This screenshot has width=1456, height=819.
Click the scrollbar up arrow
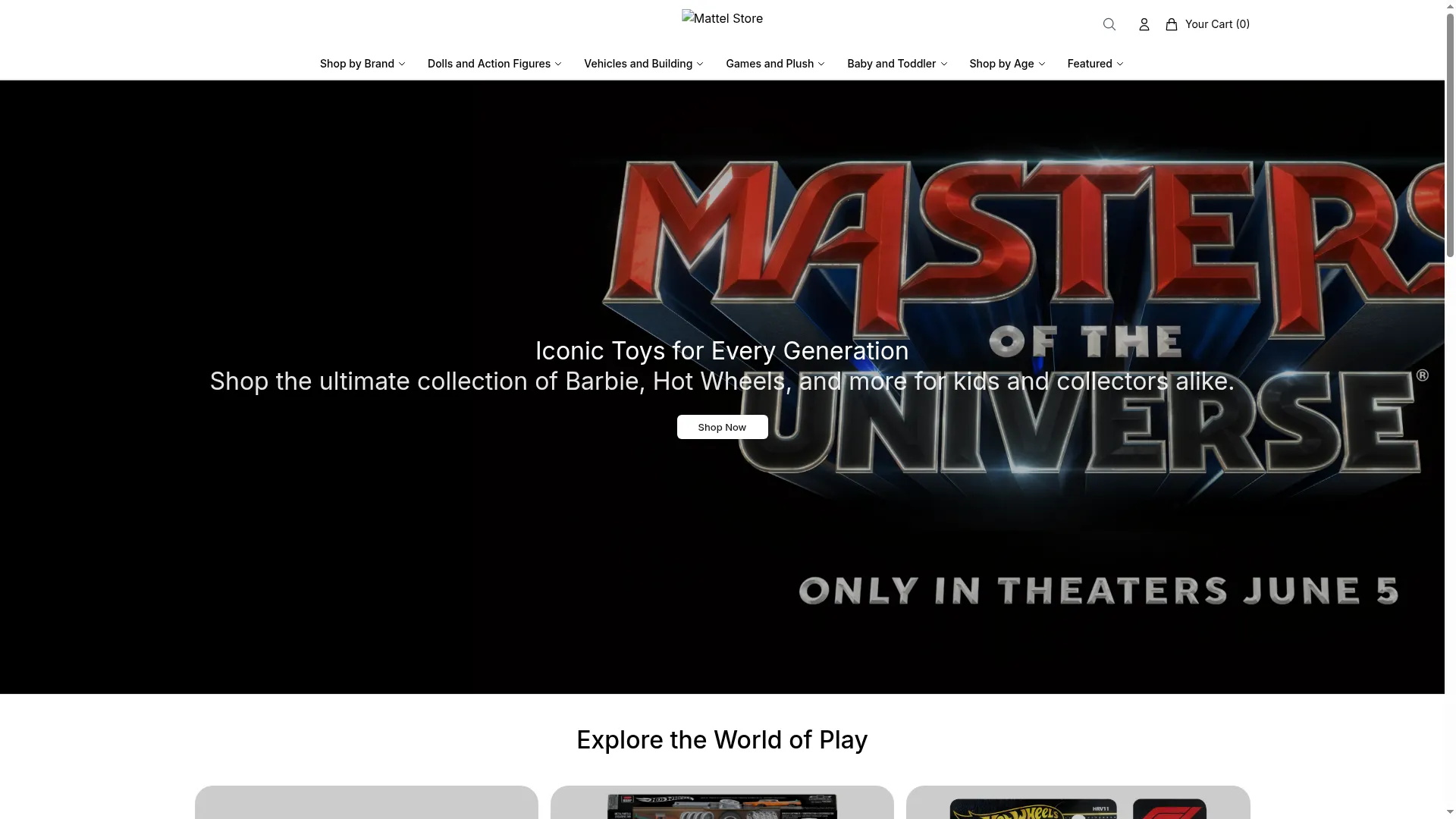click(x=1450, y=5)
